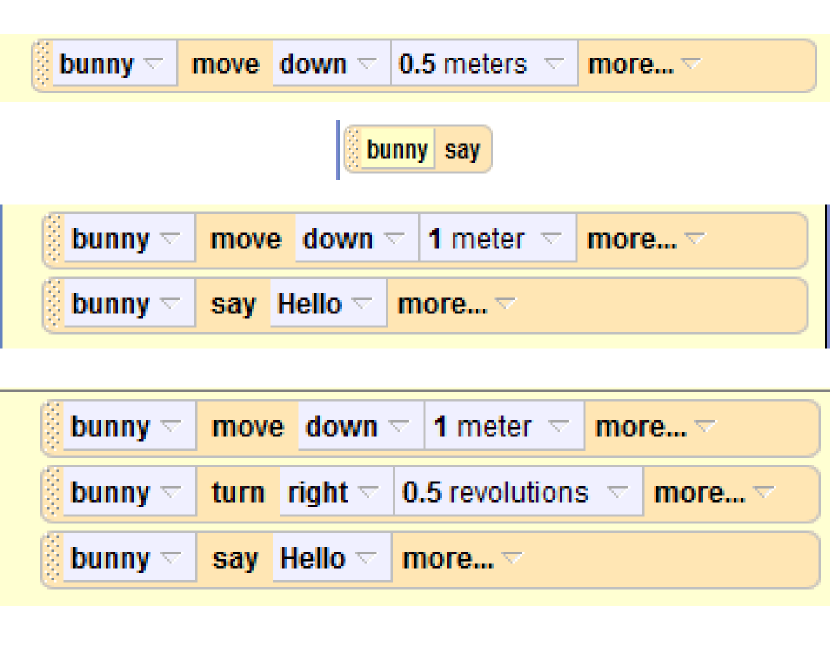The height and width of the screenshot is (664, 830).
Task: Expand more... in move row directly above turn row
Action: (655, 428)
